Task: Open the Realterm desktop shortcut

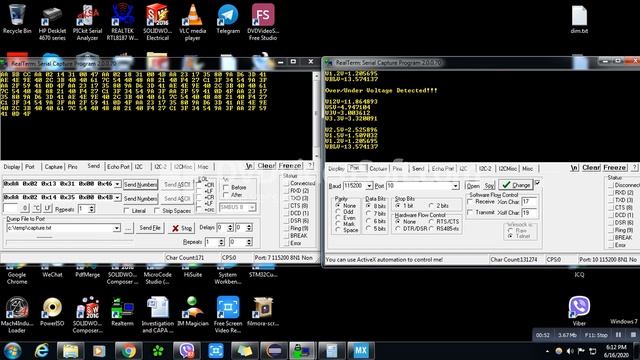Action: 122,312
